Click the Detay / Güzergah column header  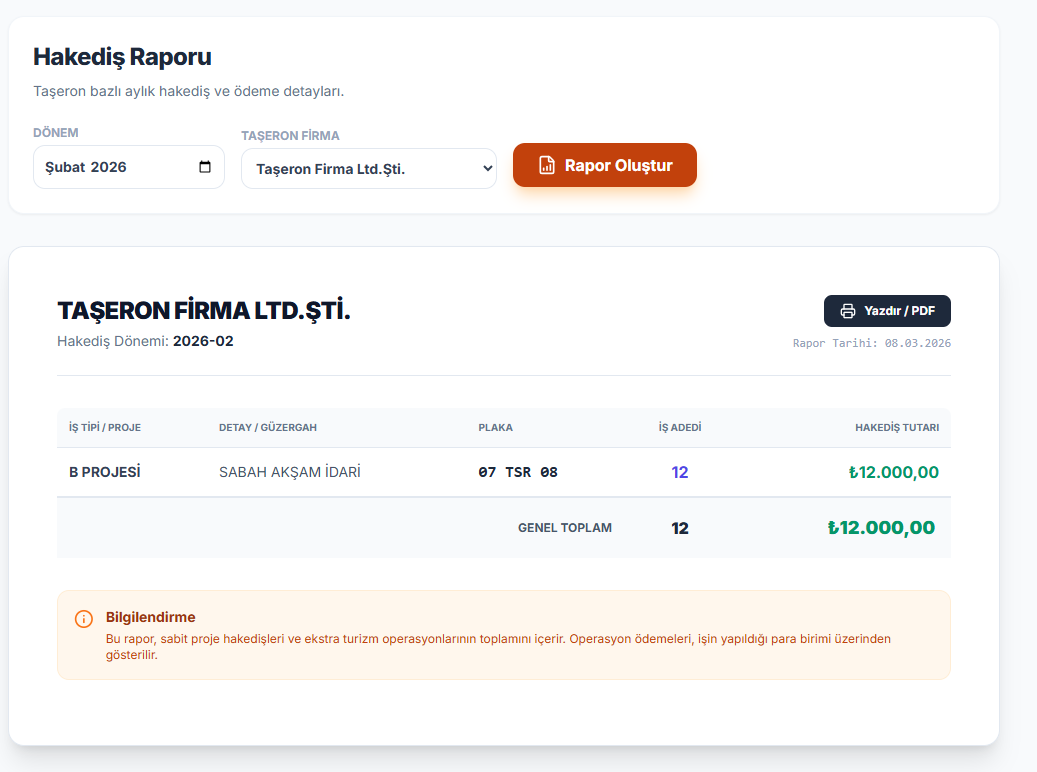coord(268,427)
